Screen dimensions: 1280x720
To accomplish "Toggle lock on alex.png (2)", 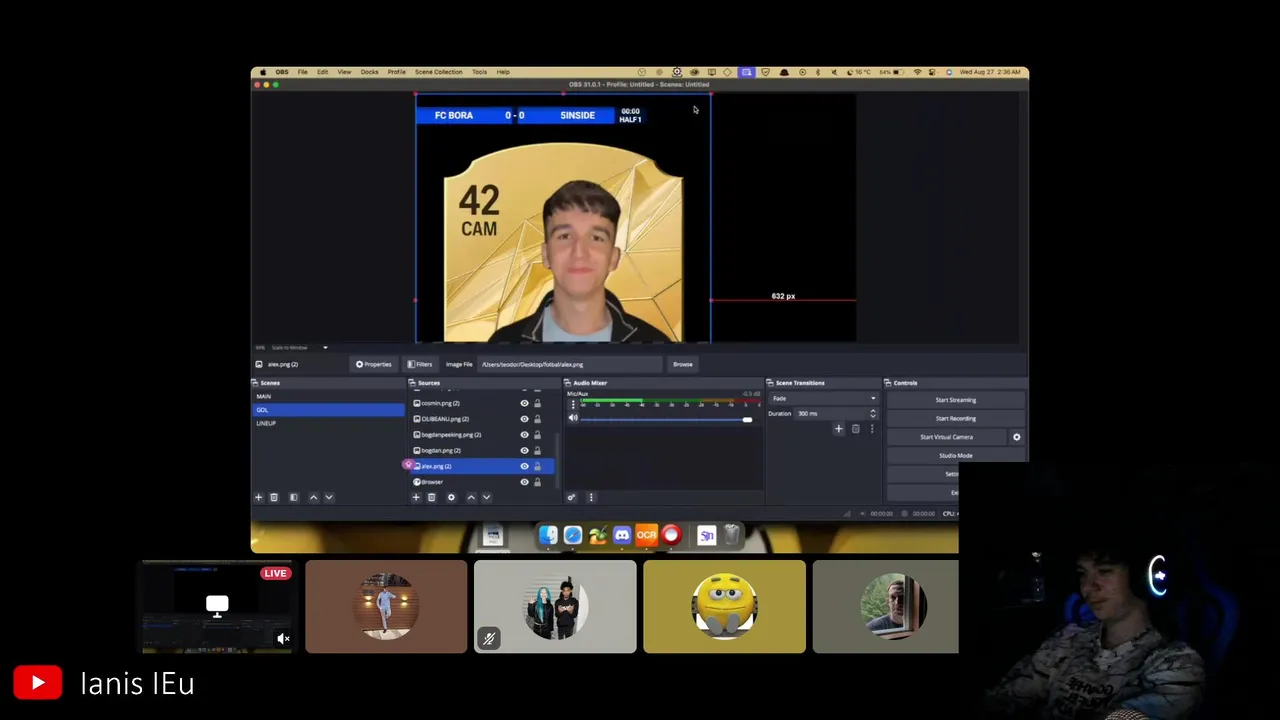I will pos(537,466).
